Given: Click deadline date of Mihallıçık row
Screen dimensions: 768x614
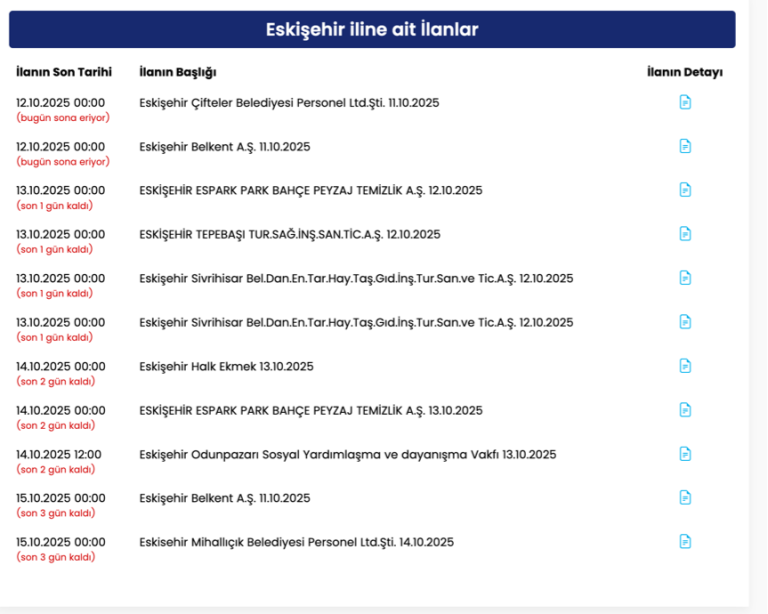Looking at the screenshot, I should tap(60, 543).
